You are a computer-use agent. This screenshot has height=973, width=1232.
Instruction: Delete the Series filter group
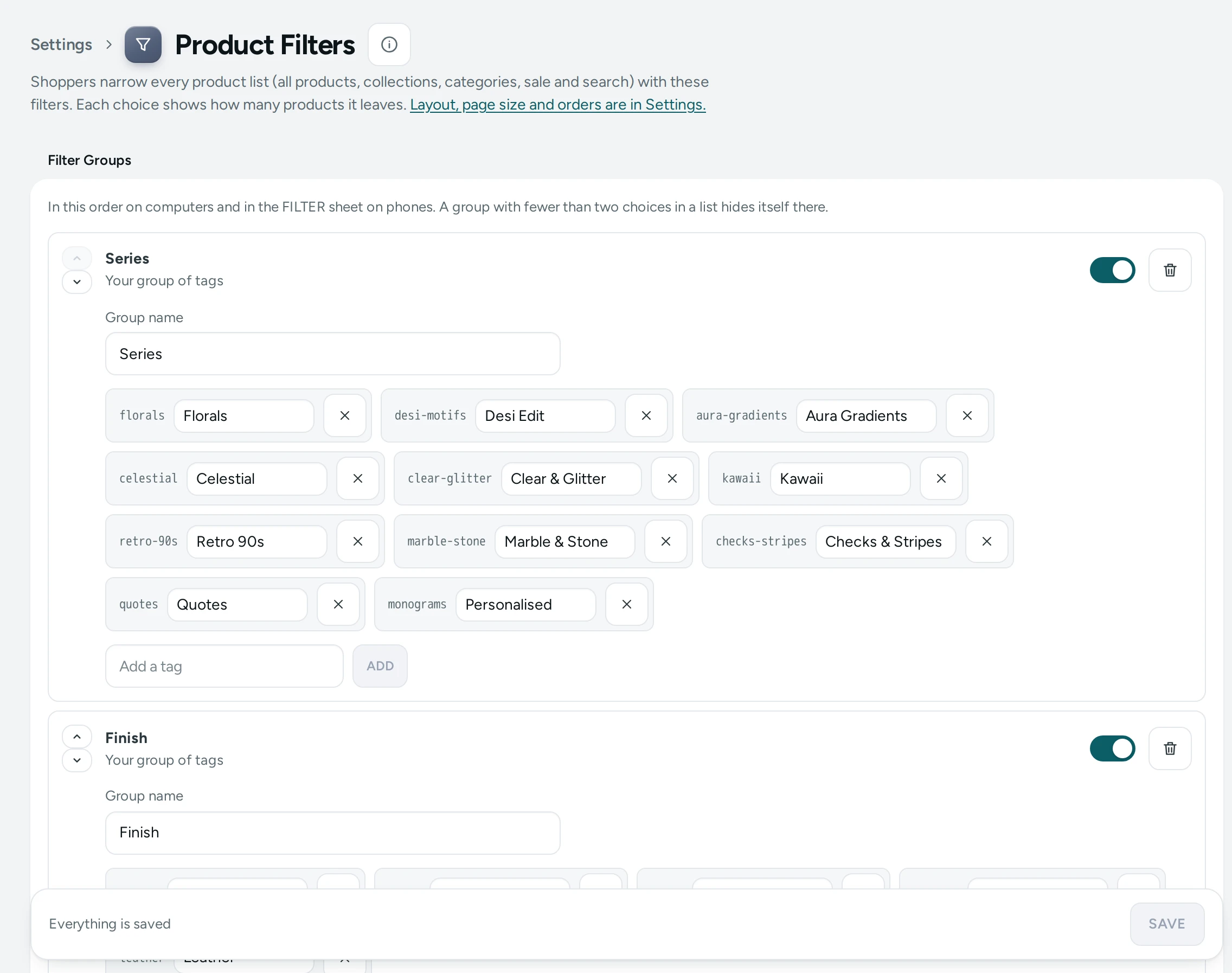coord(1169,270)
